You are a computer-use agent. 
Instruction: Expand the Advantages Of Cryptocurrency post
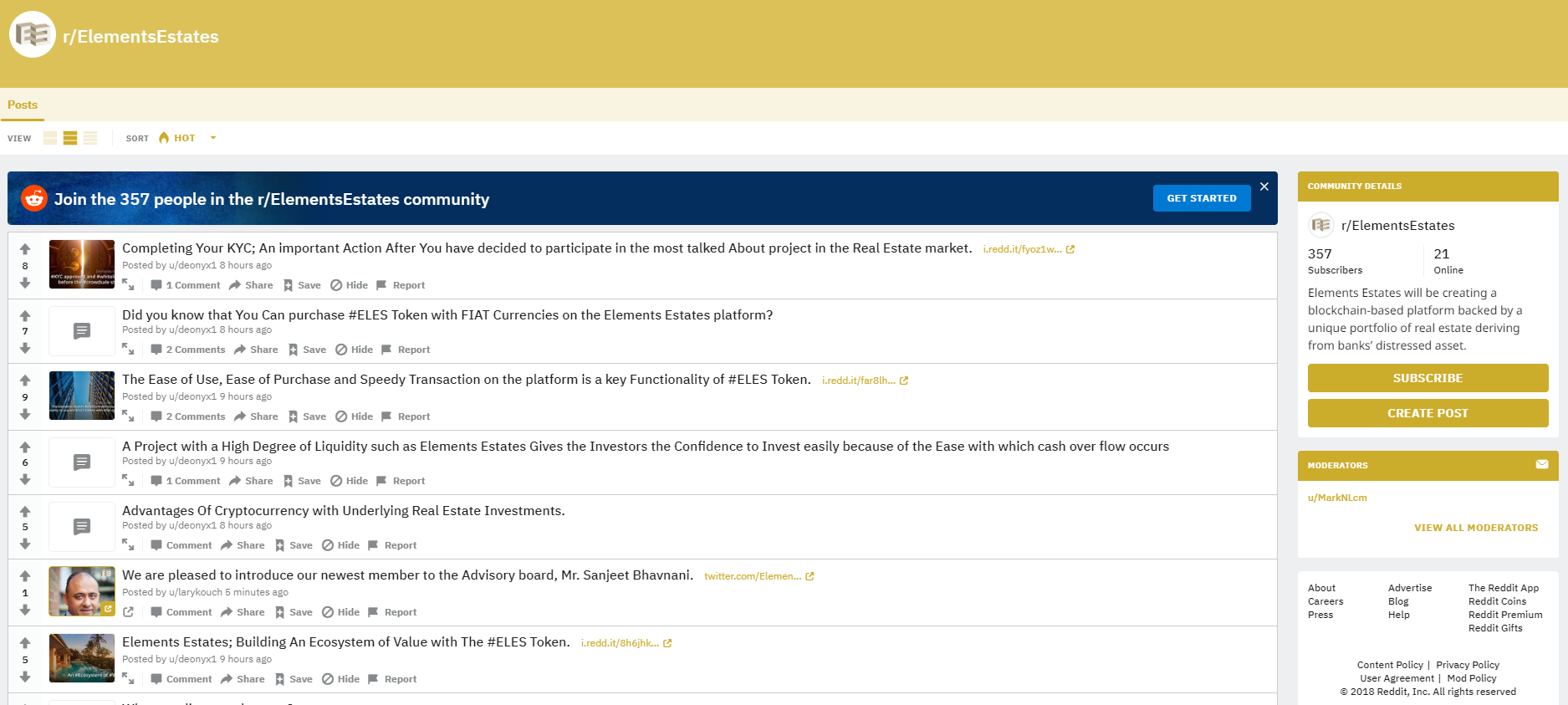tap(128, 545)
